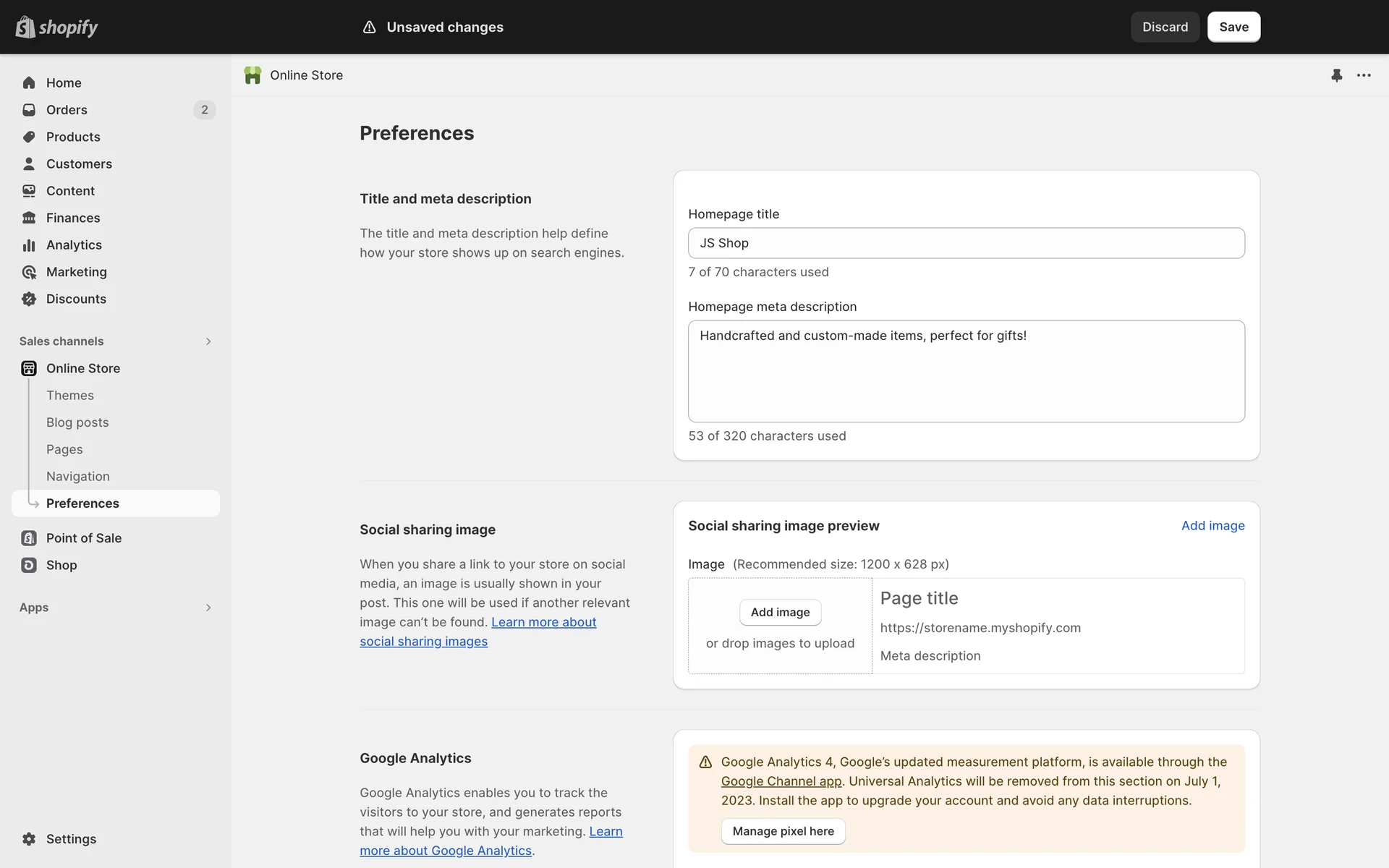Expand the Apps section chevron
This screenshot has height=868, width=1389.
208,608
